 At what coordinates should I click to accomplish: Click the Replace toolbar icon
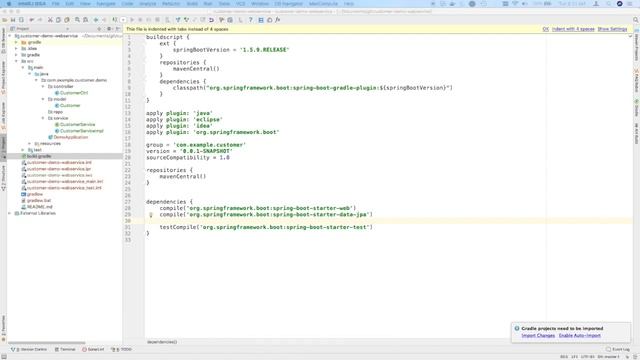tap(85, 20)
